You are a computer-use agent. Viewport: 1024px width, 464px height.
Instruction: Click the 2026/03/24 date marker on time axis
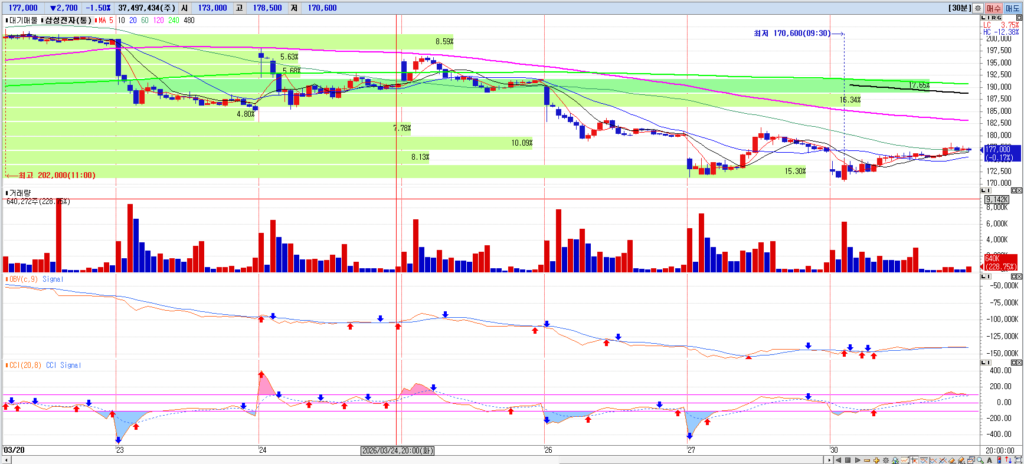397,451
